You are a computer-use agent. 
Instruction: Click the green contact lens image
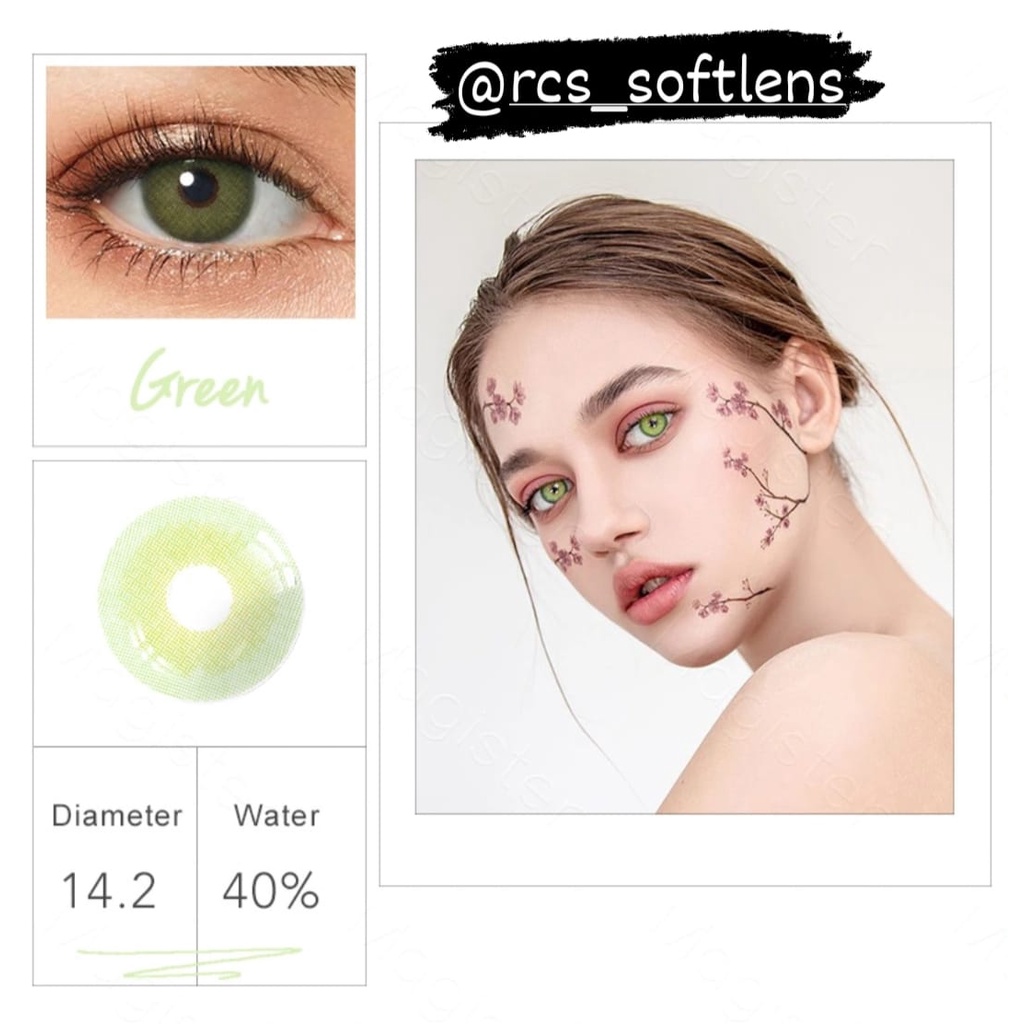coord(201,600)
